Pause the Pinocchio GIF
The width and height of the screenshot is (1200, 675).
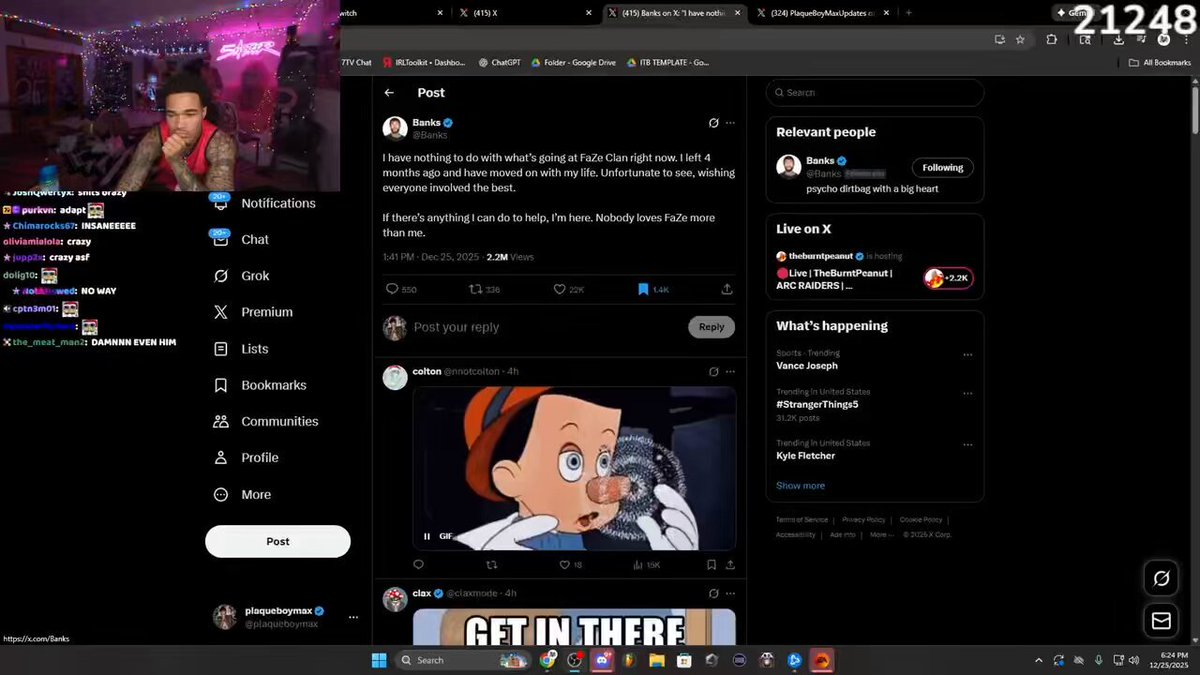[427, 536]
